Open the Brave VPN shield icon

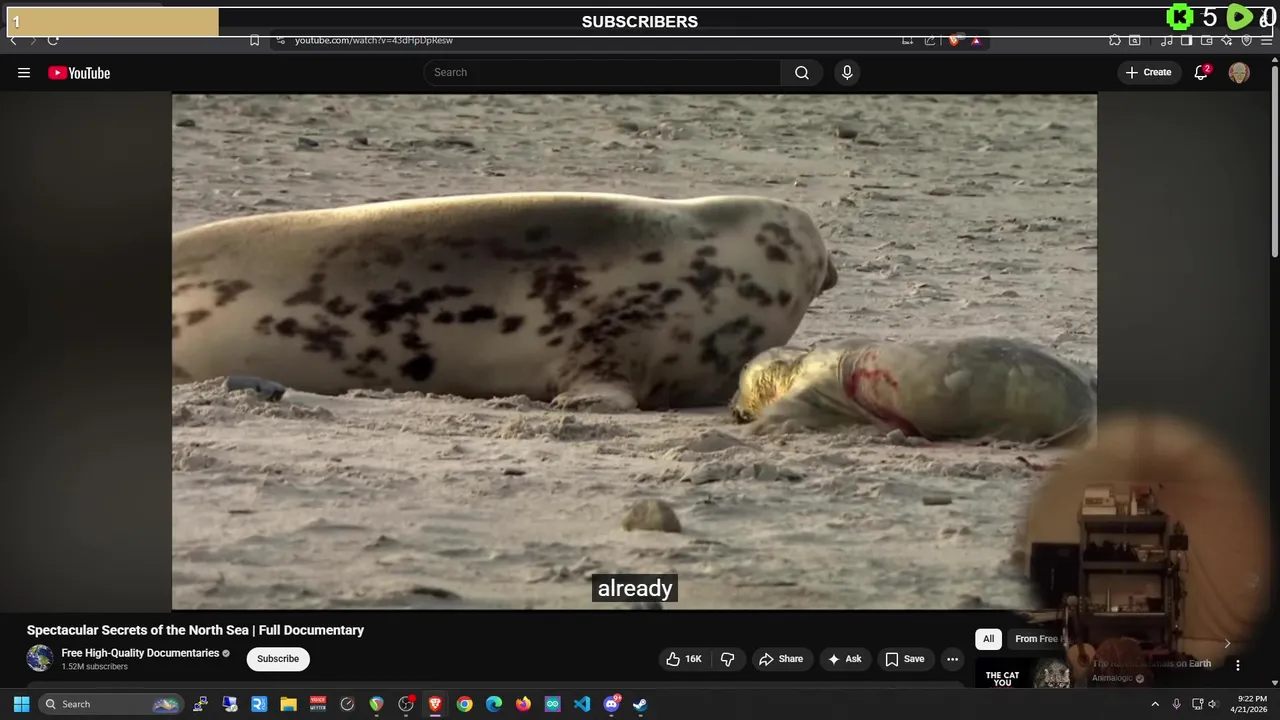pos(1246,40)
